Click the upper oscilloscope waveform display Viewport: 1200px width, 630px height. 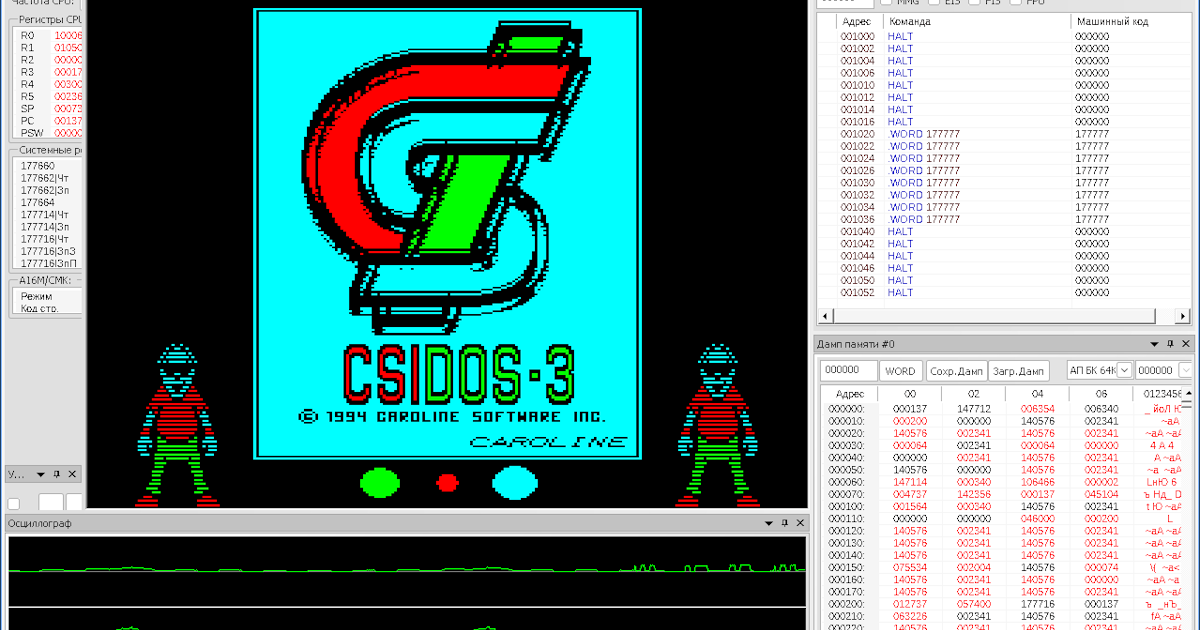point(406,570)
